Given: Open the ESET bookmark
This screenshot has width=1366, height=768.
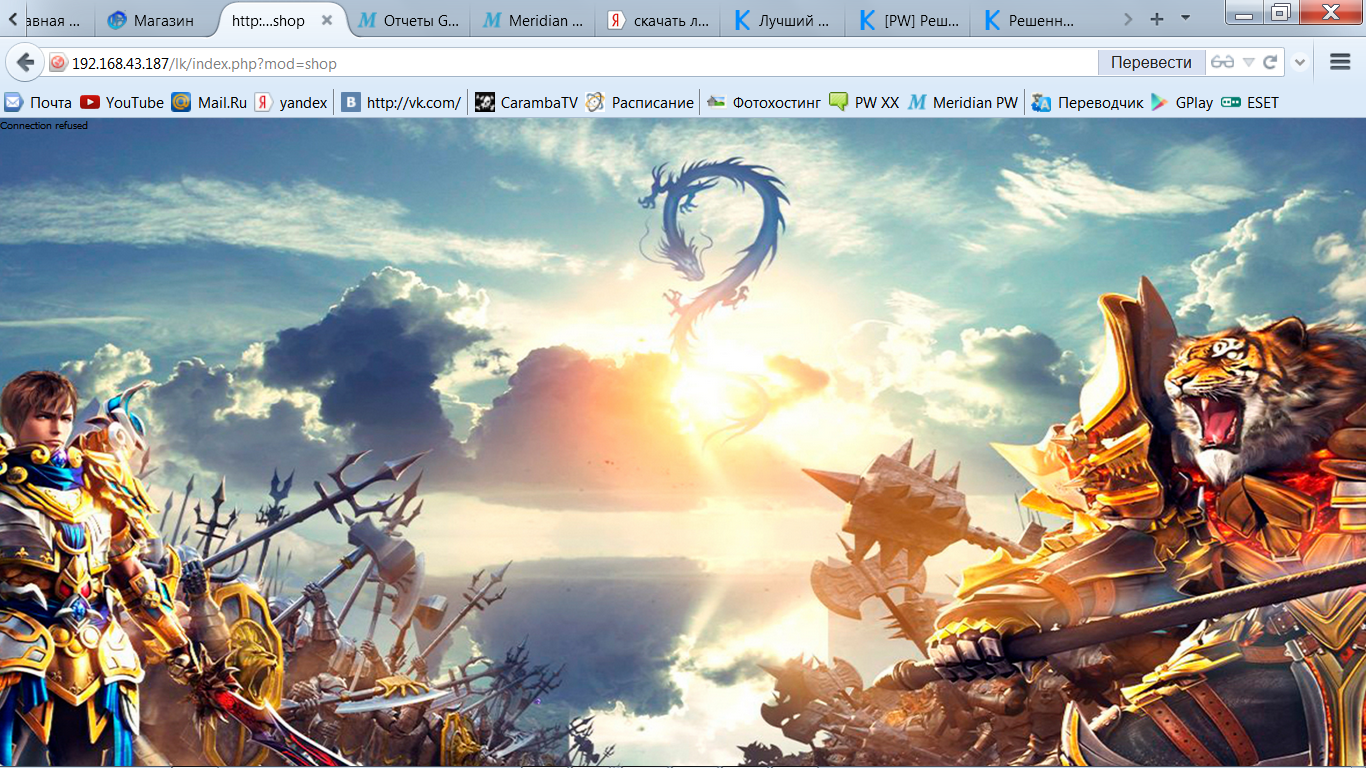Looking at the screenshot, I should click(1250, 102).
